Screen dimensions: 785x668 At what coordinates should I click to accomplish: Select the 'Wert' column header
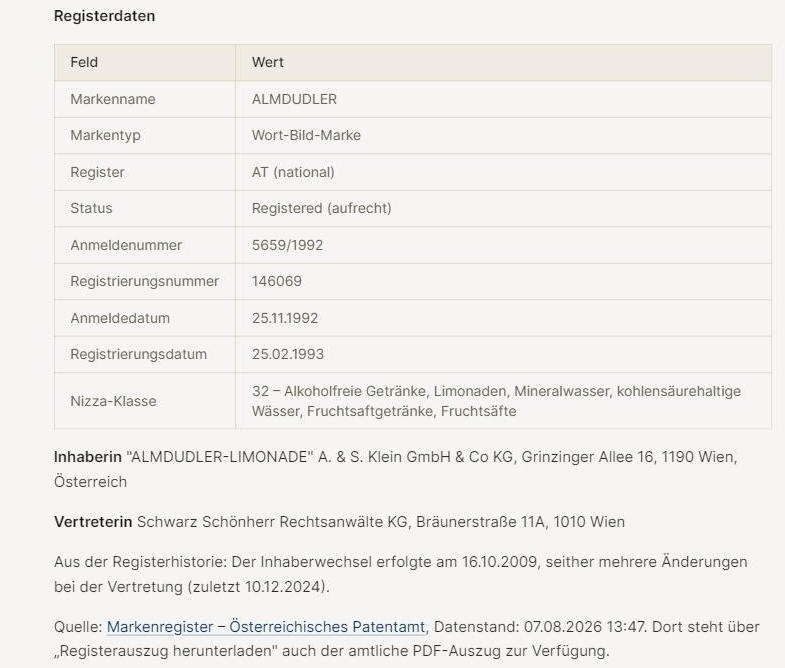click(503, 63)
